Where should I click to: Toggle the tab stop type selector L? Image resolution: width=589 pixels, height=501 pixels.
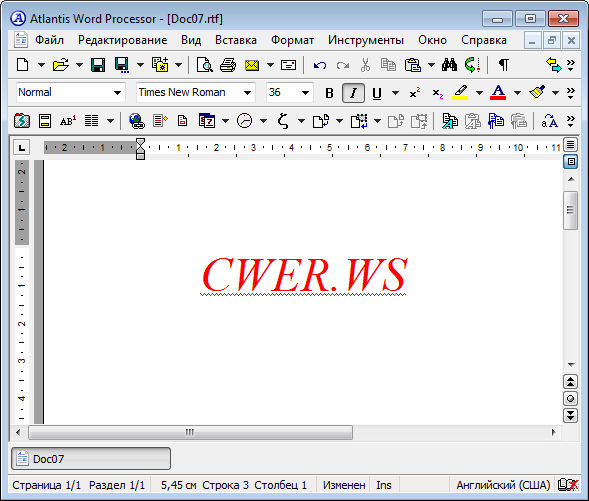click(x=22, y=148)
